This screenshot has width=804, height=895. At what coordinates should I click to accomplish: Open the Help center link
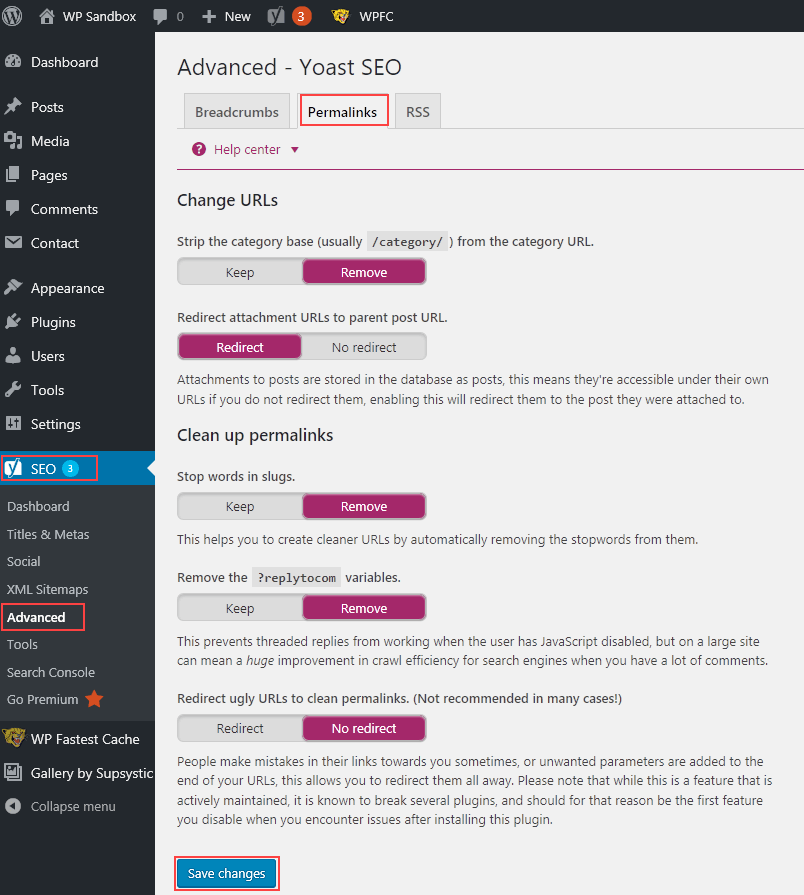click(x=247, y=150)
